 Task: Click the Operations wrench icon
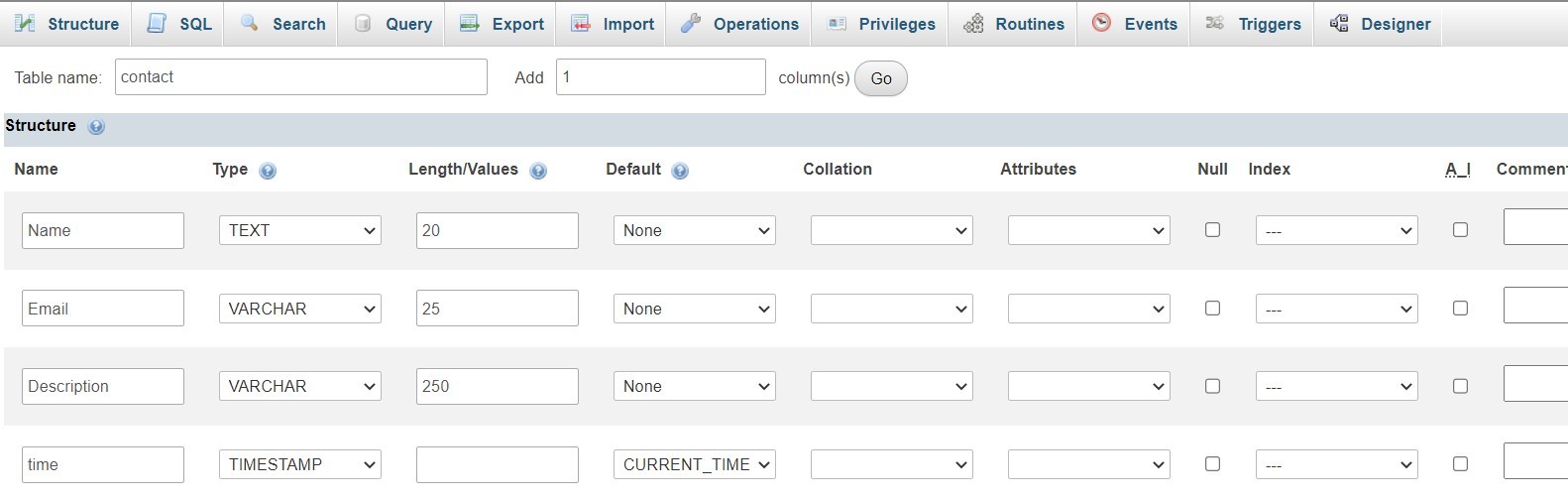(691, 23)
